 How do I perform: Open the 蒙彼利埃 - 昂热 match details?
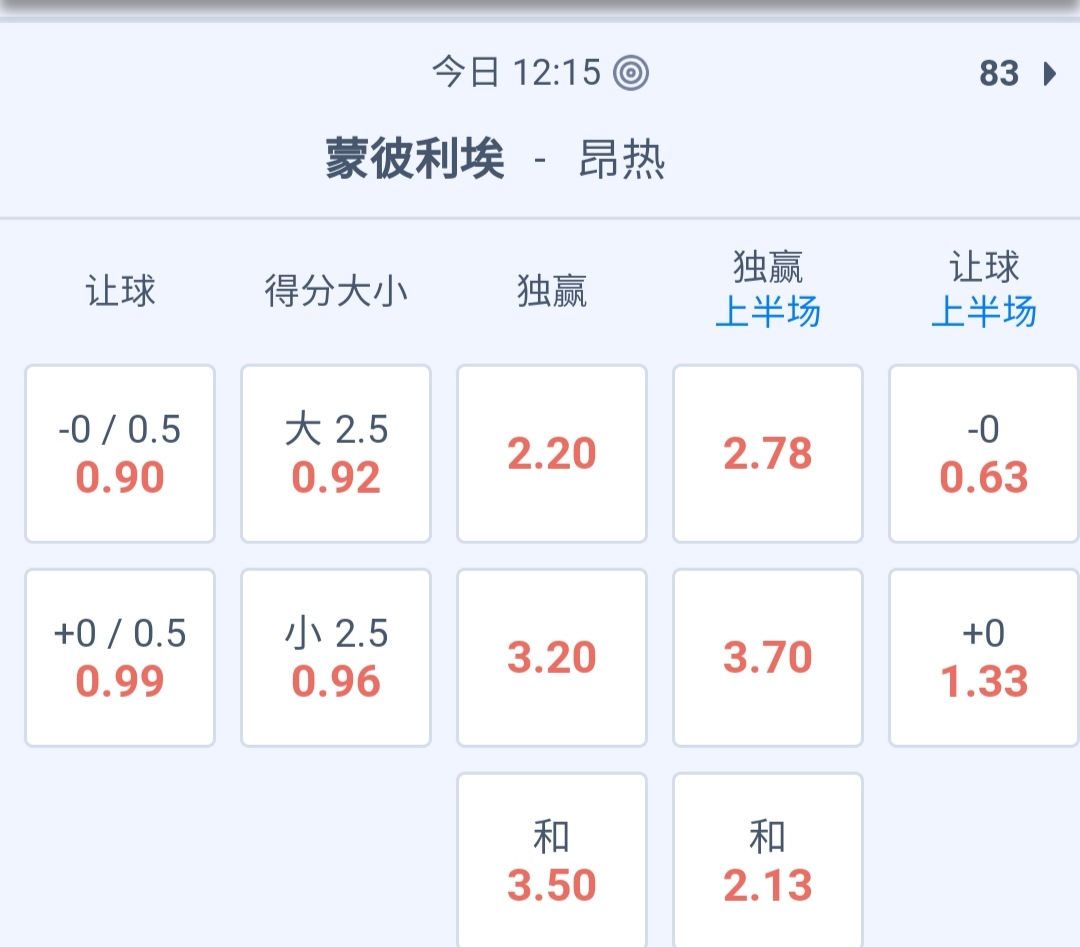pos(496,160)
